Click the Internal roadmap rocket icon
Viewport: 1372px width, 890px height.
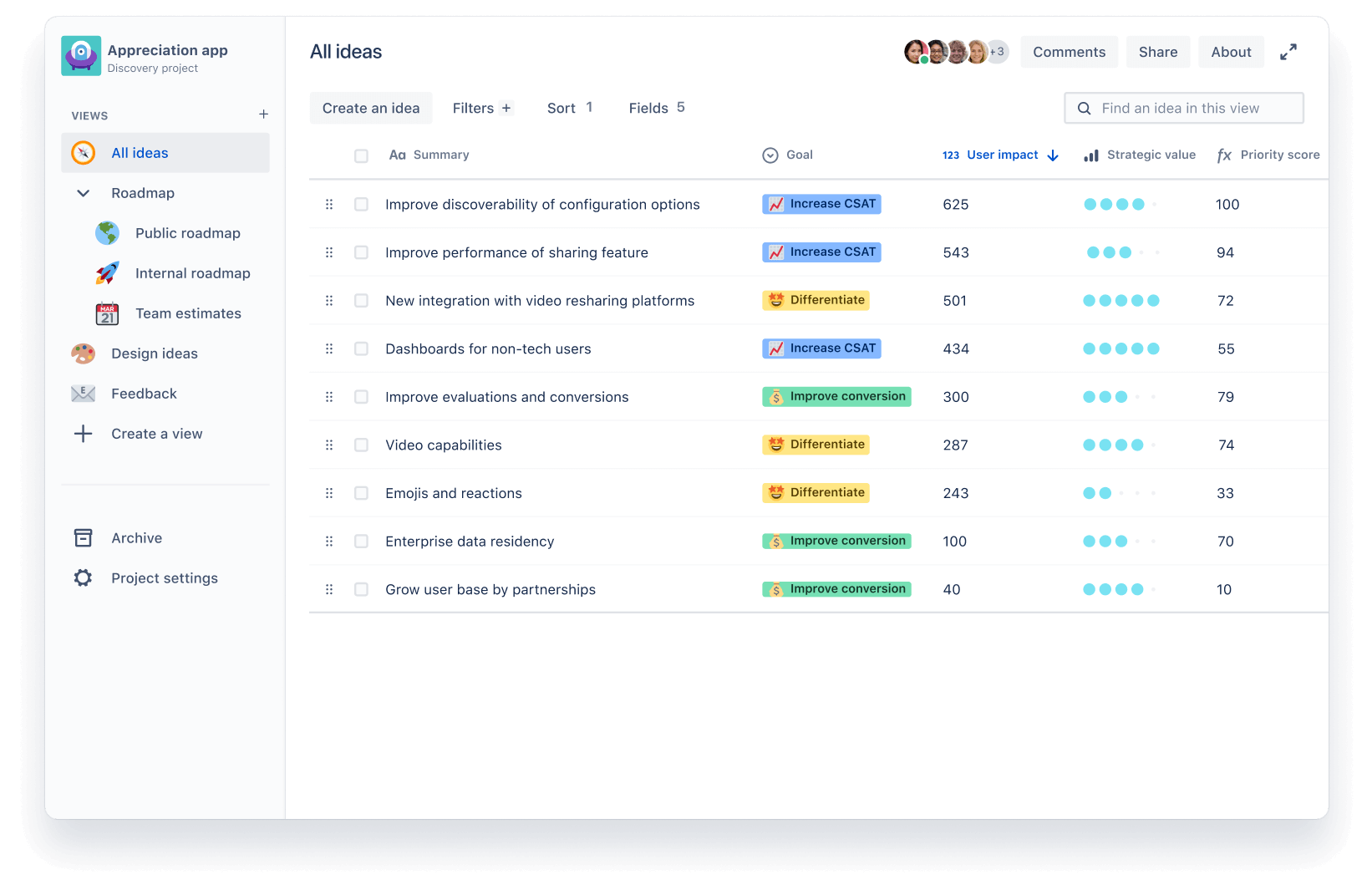107,273
